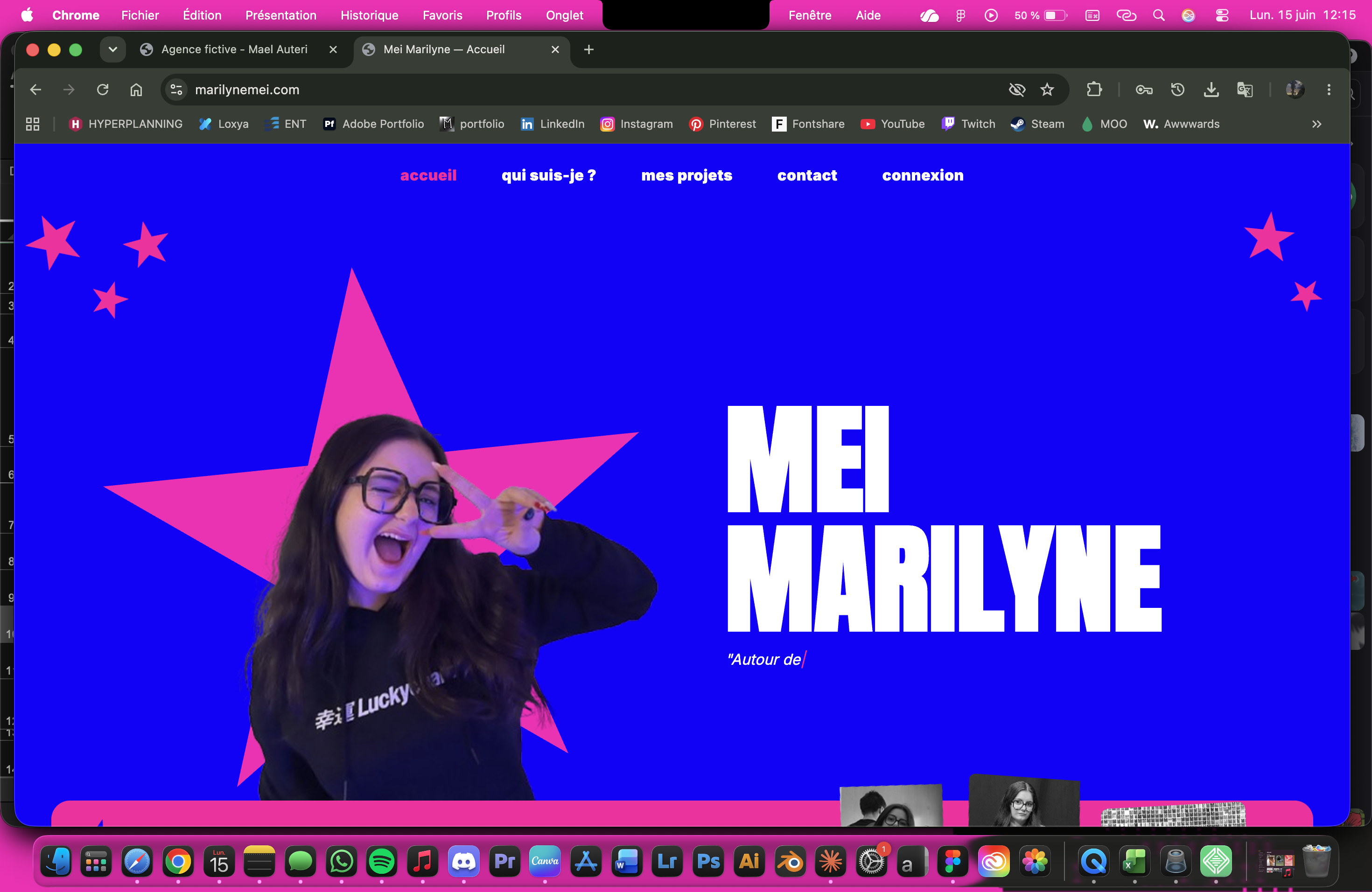Go back with the browser back arrow

36,89
